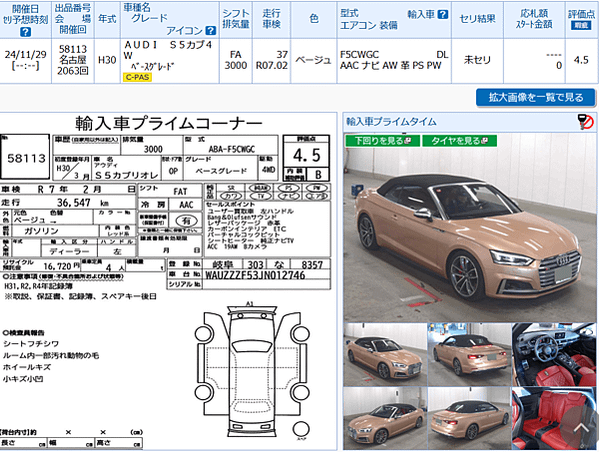Click the 37 R07.02 mileage cell
Screen dimensions: 599x452
[x=271, y=60]
